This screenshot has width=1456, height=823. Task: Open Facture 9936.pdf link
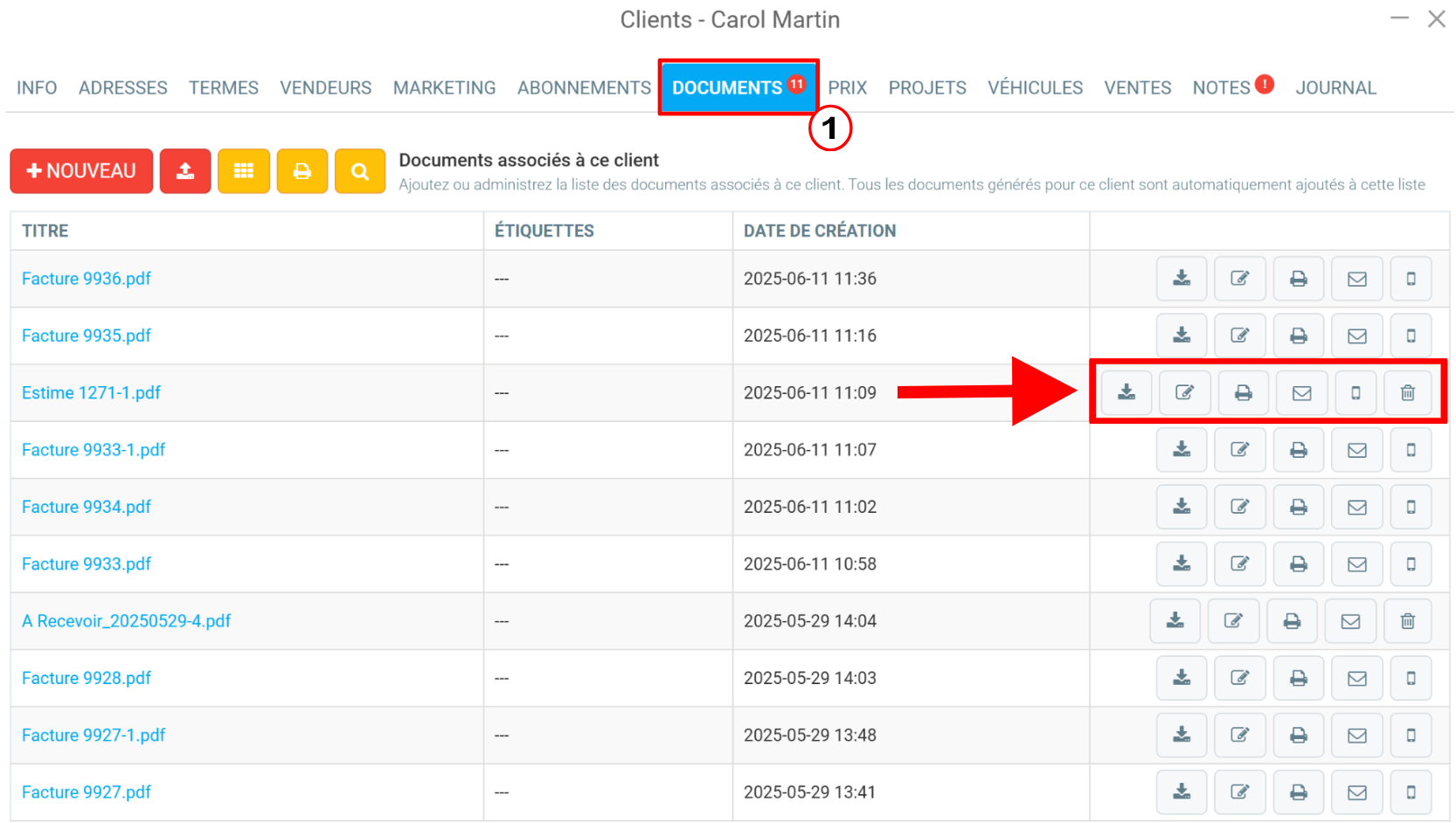point(87,279)
